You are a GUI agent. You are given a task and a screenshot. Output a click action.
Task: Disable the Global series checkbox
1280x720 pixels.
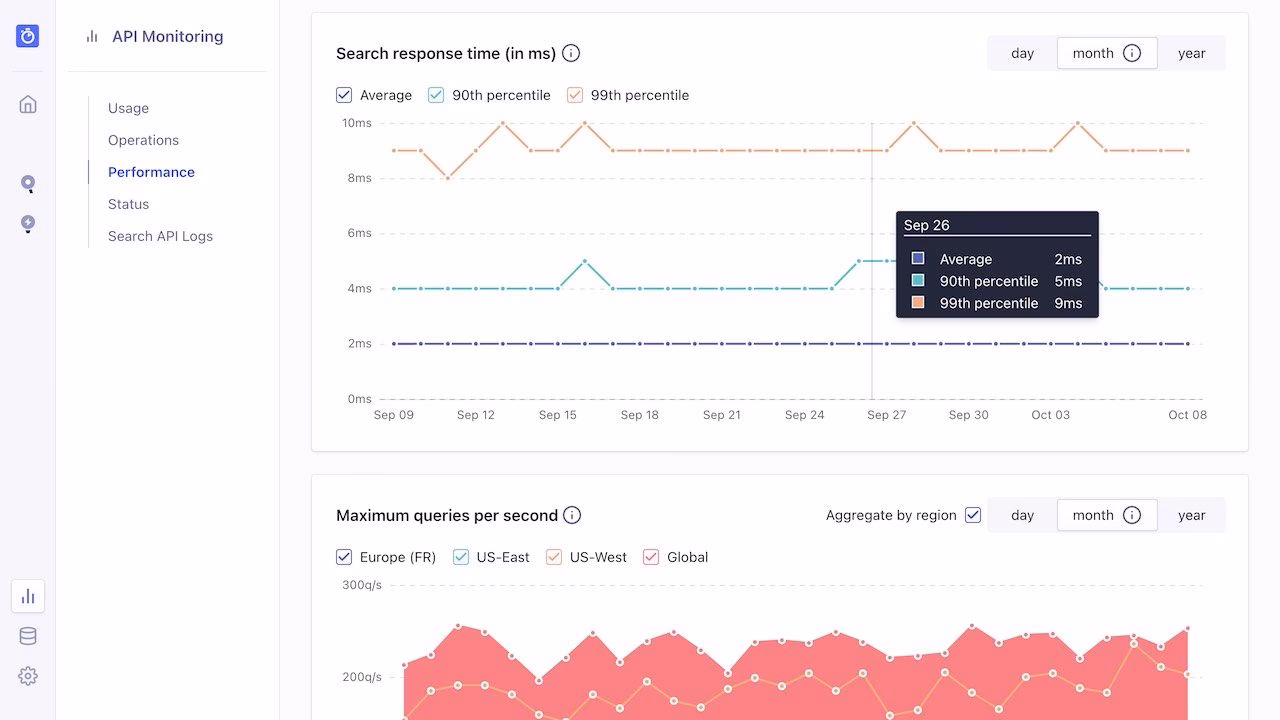pos(651,557)
